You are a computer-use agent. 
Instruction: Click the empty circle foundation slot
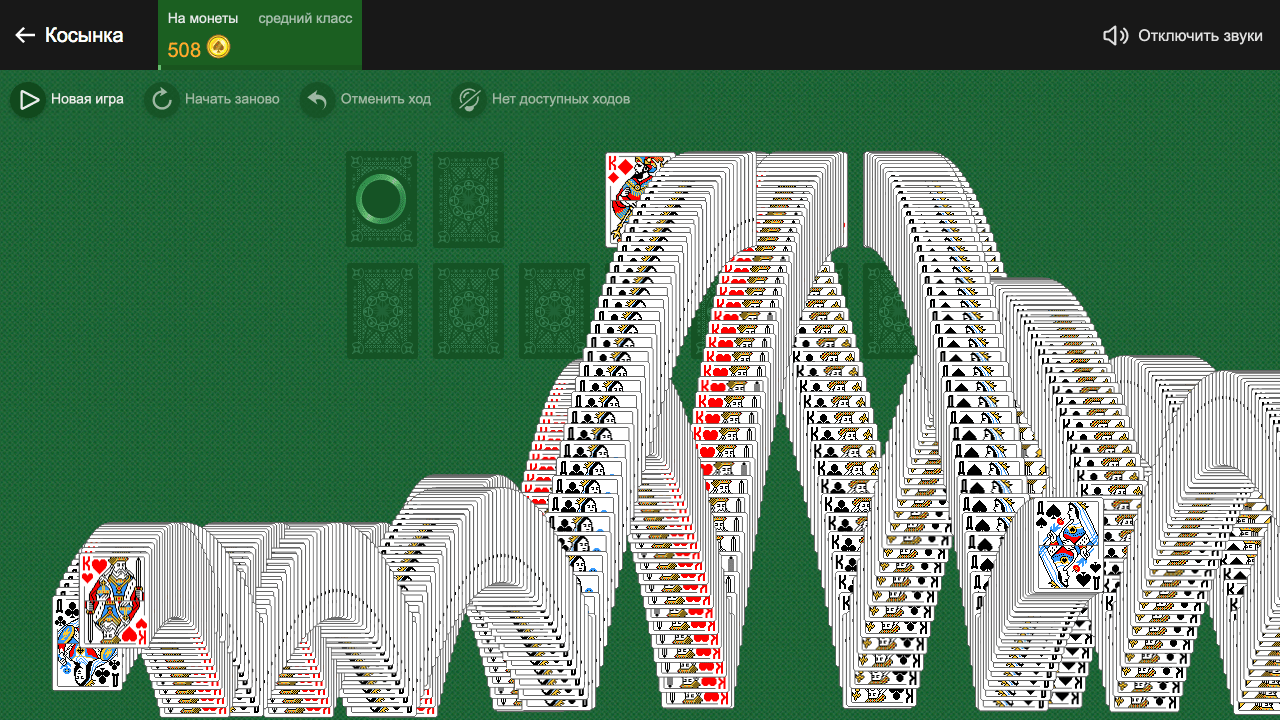point(381,198)
